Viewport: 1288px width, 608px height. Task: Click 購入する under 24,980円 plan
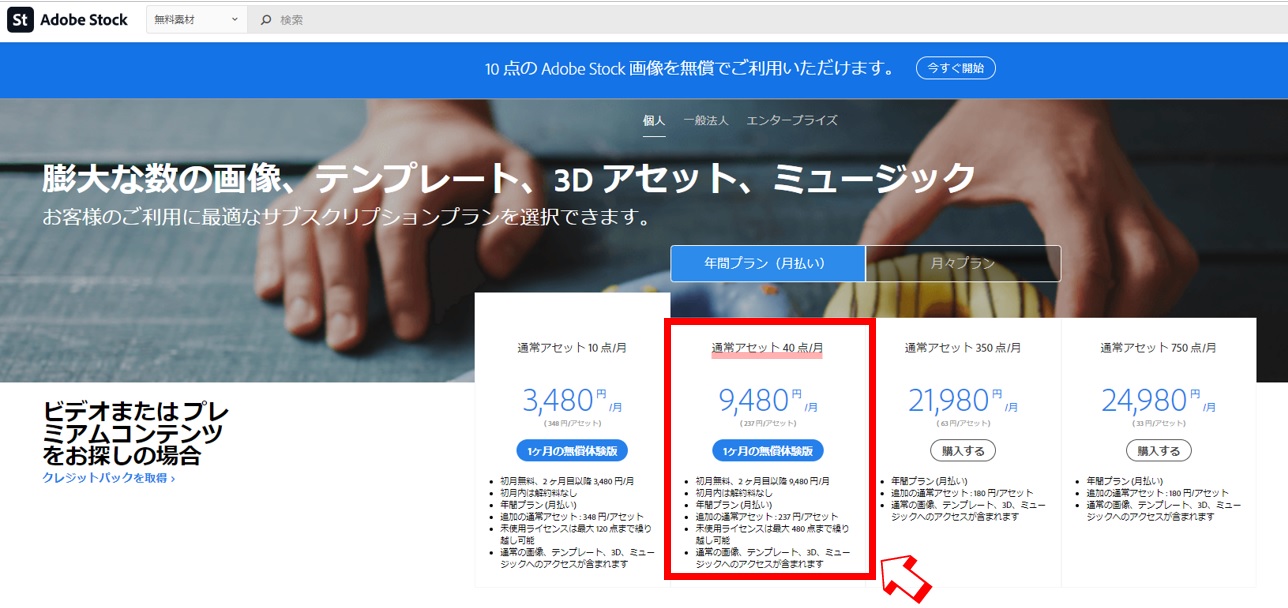tap(1158, 451)
